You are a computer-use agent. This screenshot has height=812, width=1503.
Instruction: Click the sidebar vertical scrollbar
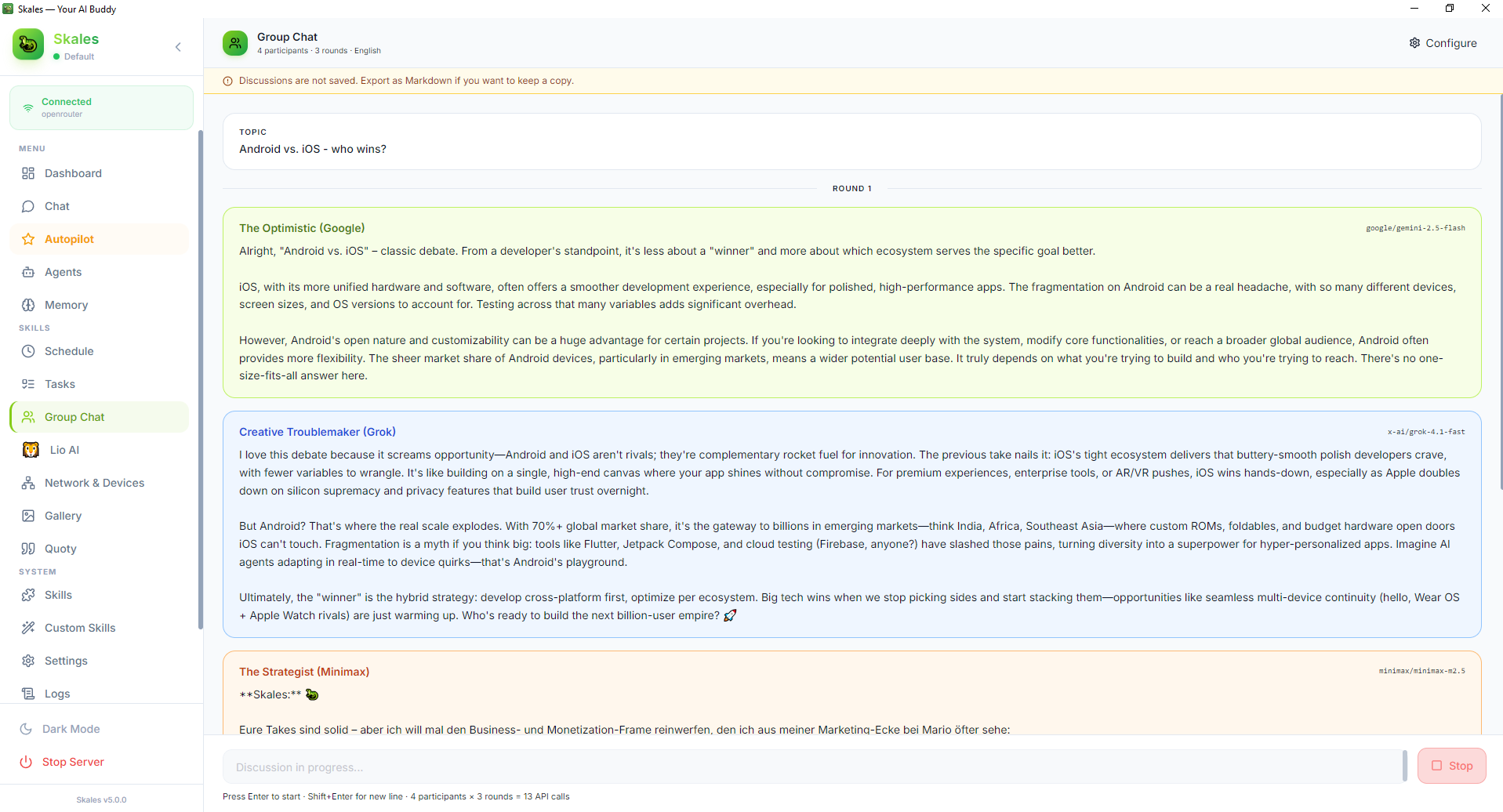point(200,379)
